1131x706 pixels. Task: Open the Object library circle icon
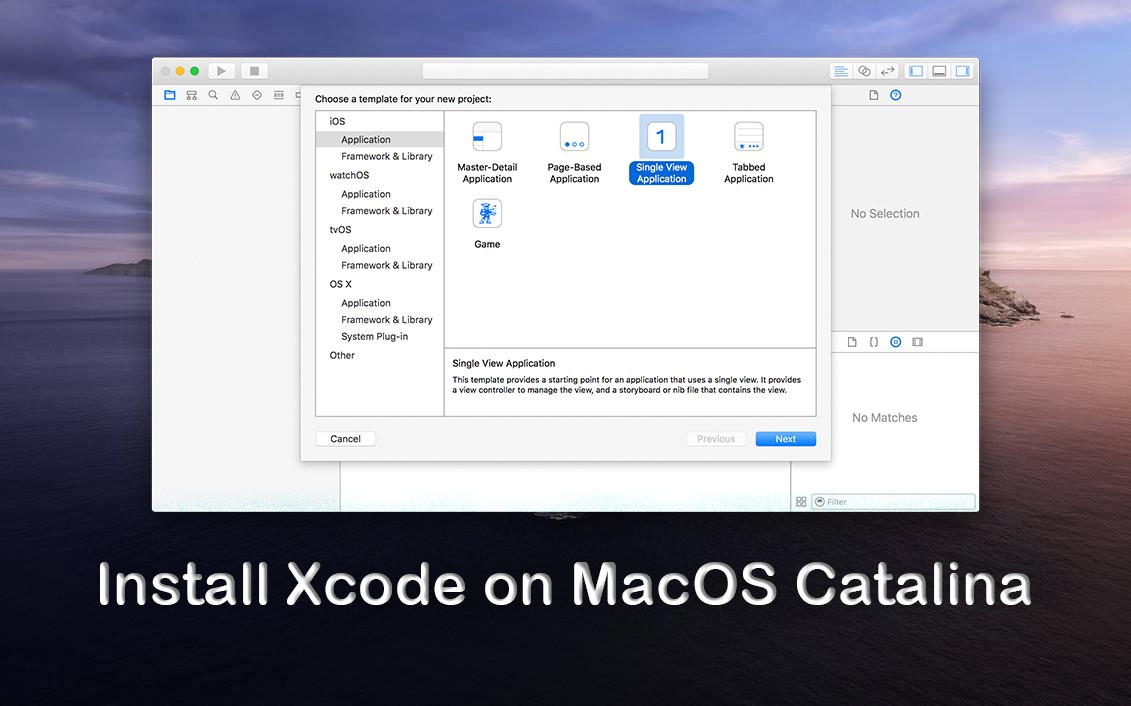point(895,342)
